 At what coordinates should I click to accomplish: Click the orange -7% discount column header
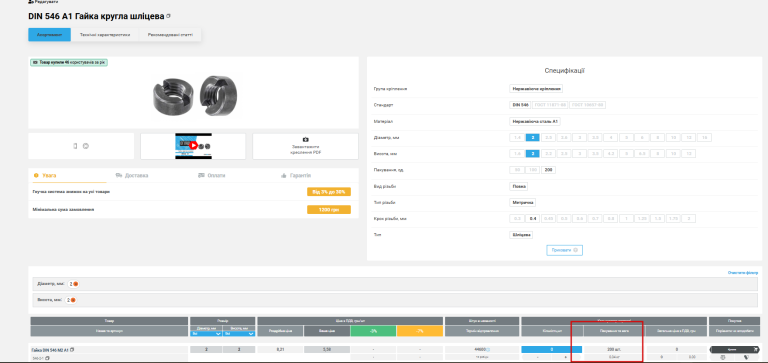click(x=420, y=331)
